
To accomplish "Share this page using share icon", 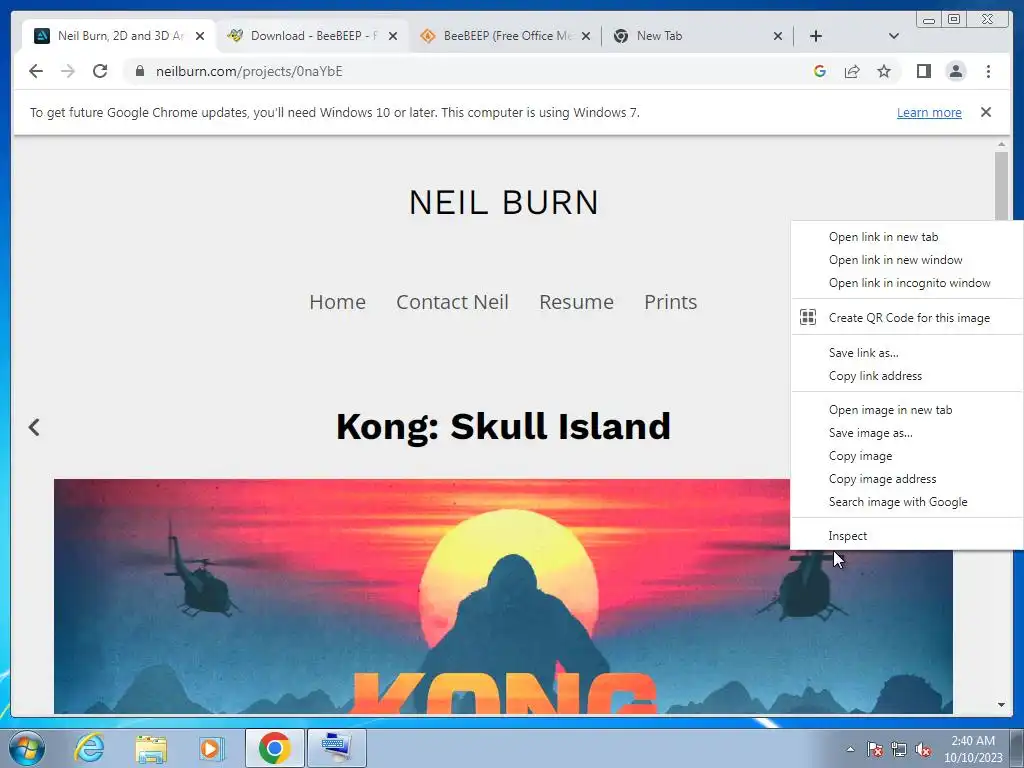I will pyautogui.click(x=852, y=71).
